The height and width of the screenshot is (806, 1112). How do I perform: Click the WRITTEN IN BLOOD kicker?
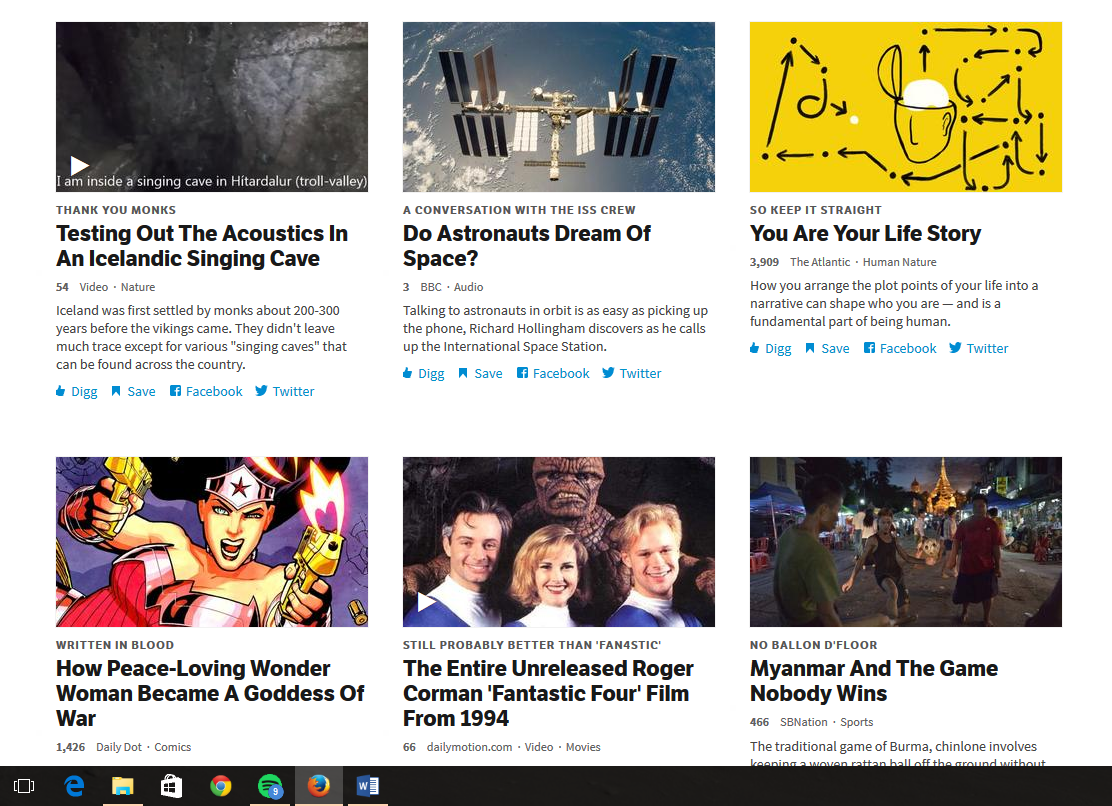coord(115,645)
